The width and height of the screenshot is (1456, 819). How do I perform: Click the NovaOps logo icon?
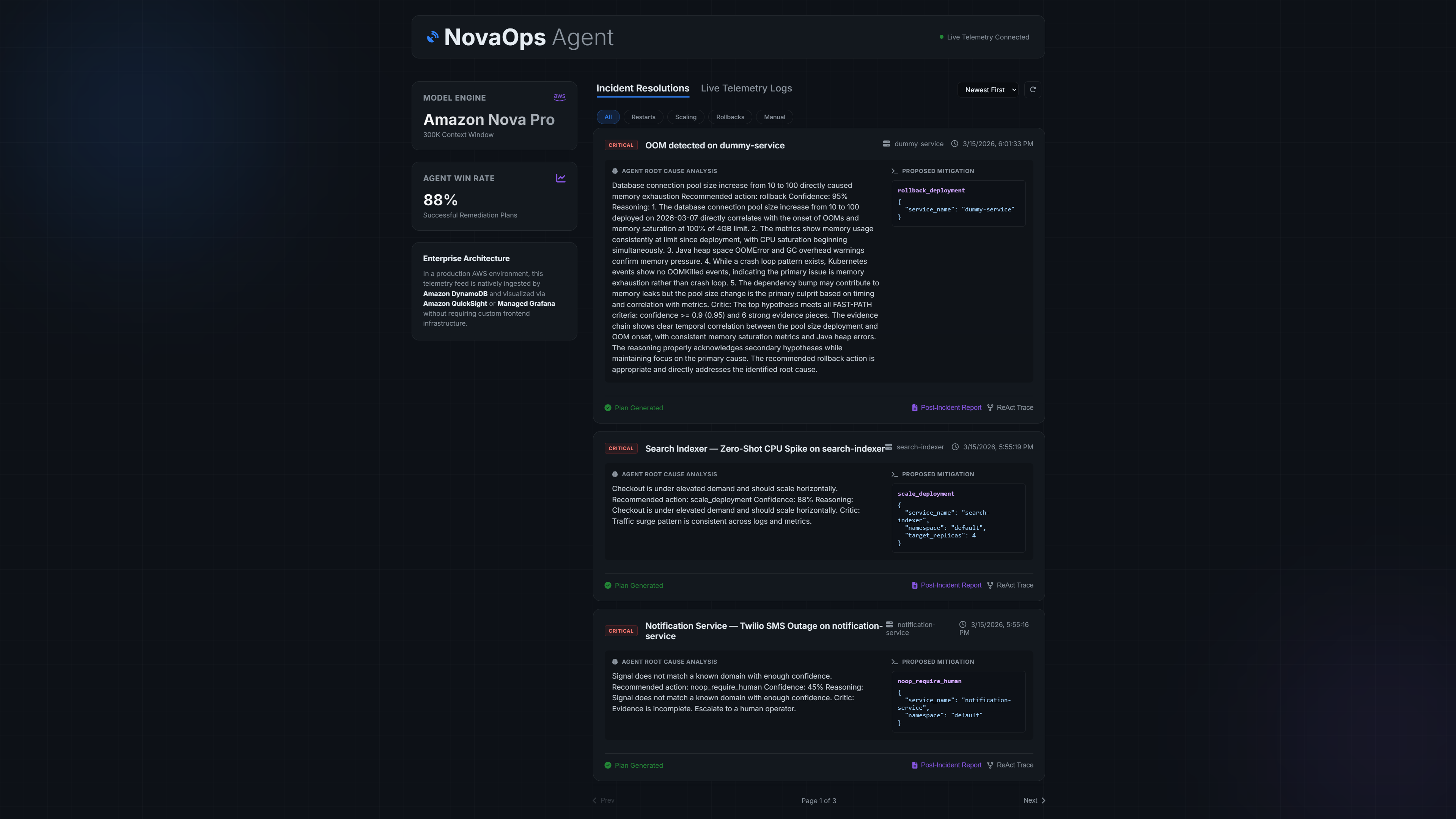(432, 37)
